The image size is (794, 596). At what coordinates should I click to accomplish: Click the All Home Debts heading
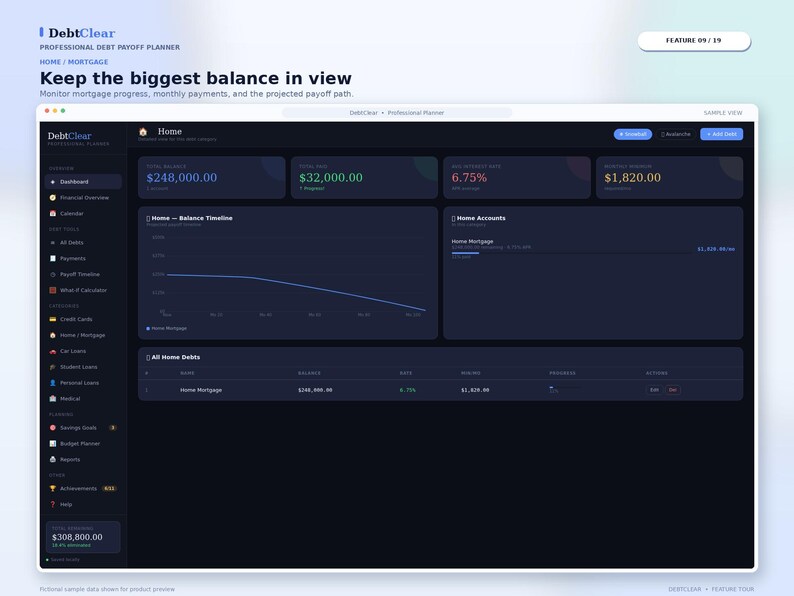(x=173, y=357)
